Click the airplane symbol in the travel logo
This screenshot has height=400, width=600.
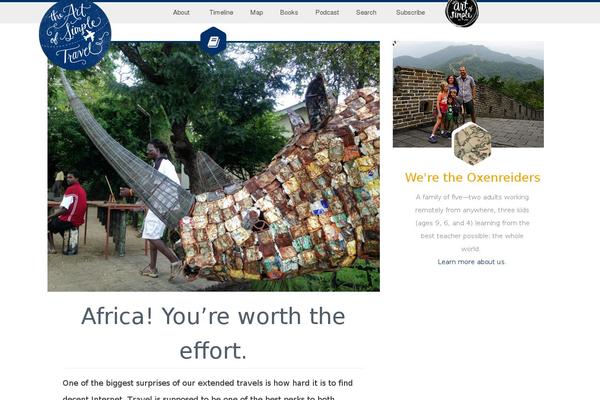[x=89, y=36]
